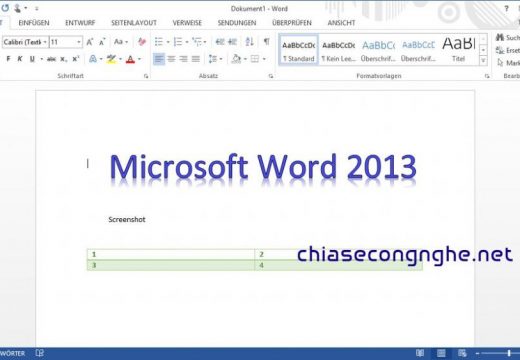Viewport: 520px width, 360px height.
Task: Click the Ersetzen replace icon
Action: click(x=500, y=50)
